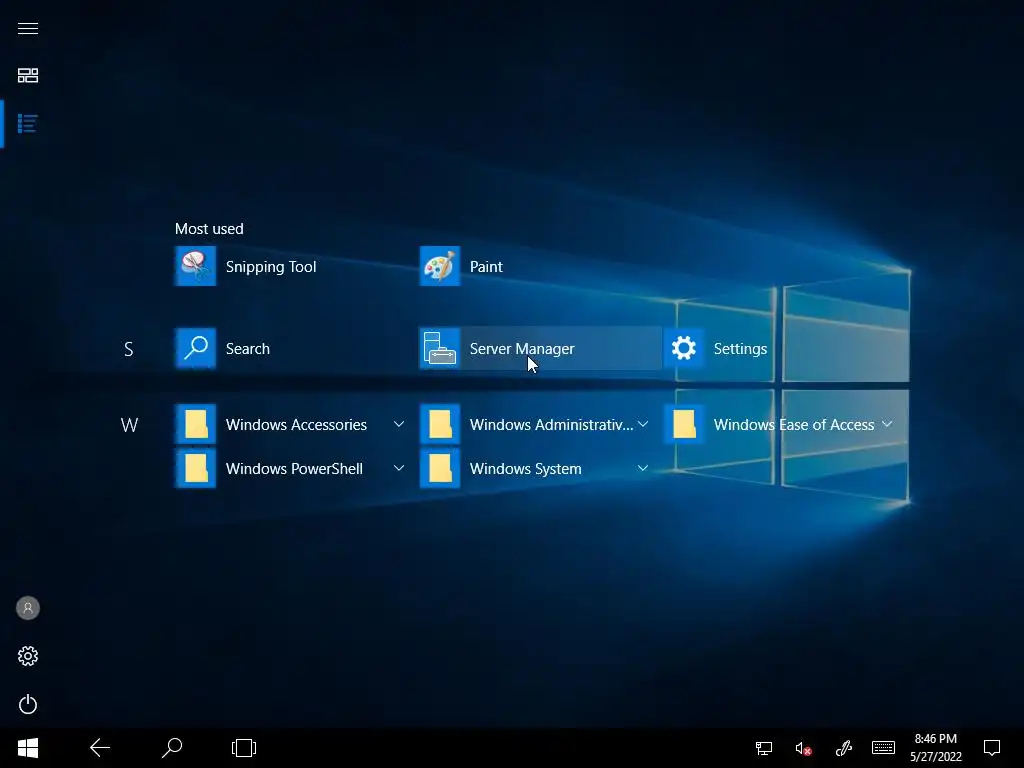Click the 'Windows System' label

pyautogui.click(x=526, y=469)
